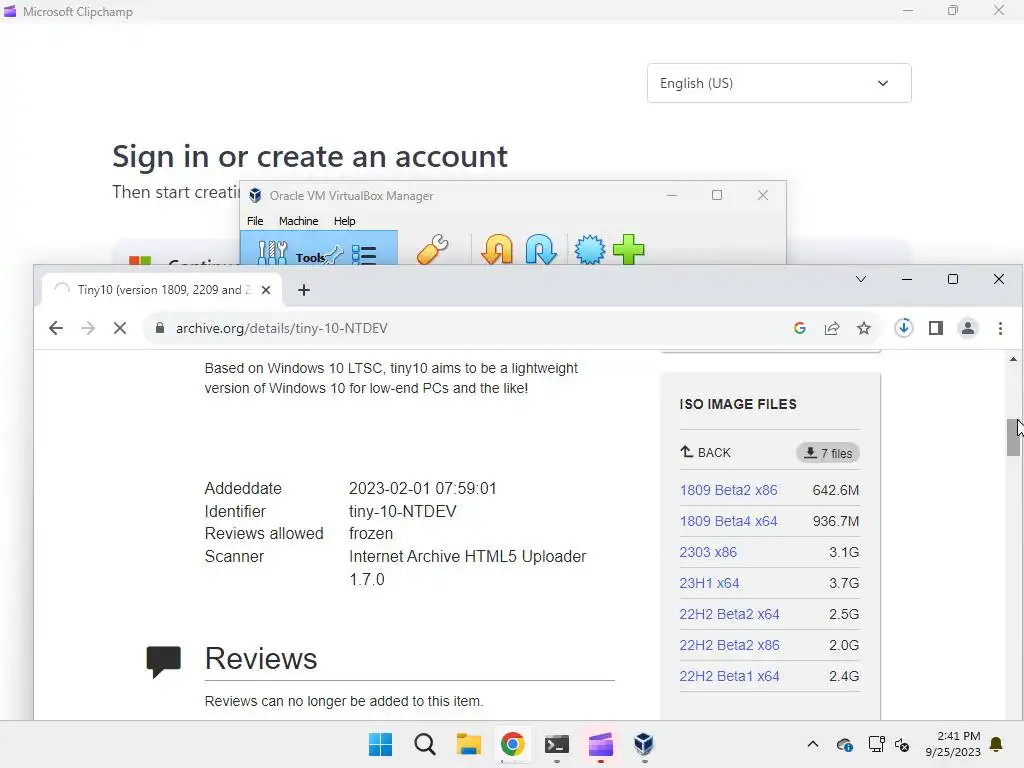
Task: Click the muted volume tray icon
Action: [x=902, y=744]
